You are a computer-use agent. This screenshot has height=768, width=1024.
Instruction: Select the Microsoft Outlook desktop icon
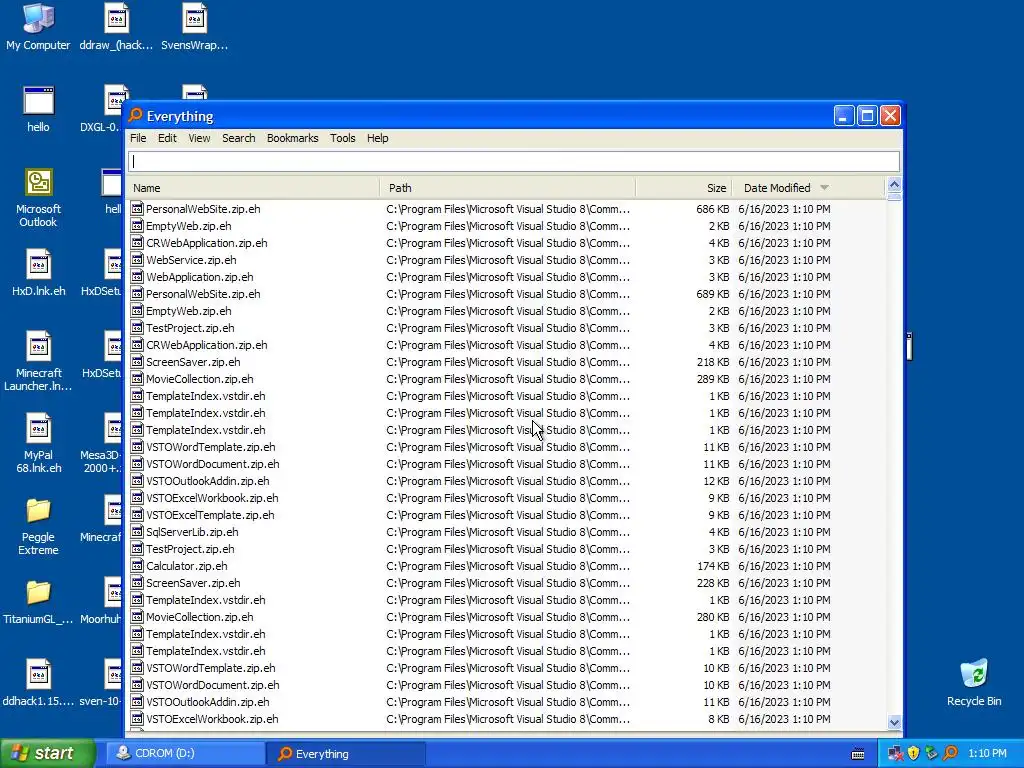pos(38,198)
